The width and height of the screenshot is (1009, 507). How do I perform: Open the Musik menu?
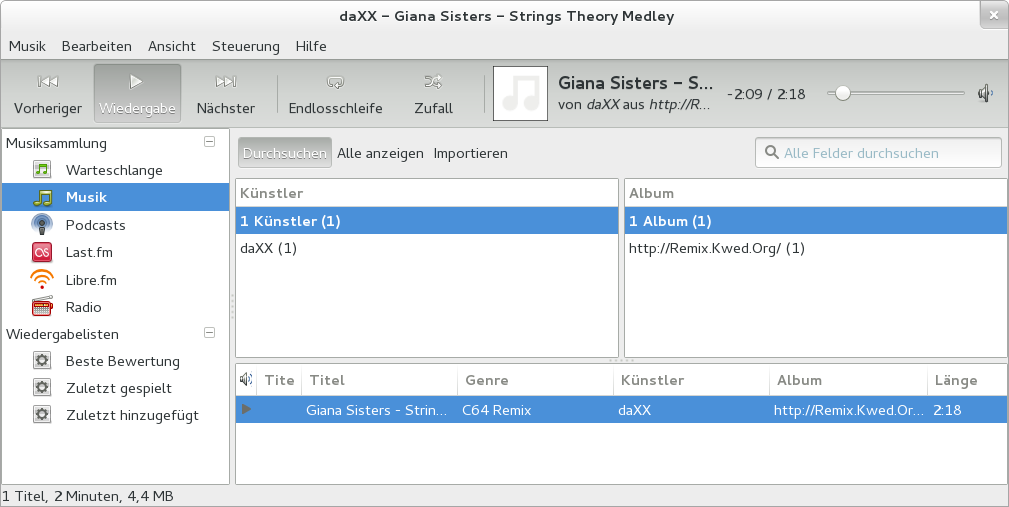coord(28,46)
